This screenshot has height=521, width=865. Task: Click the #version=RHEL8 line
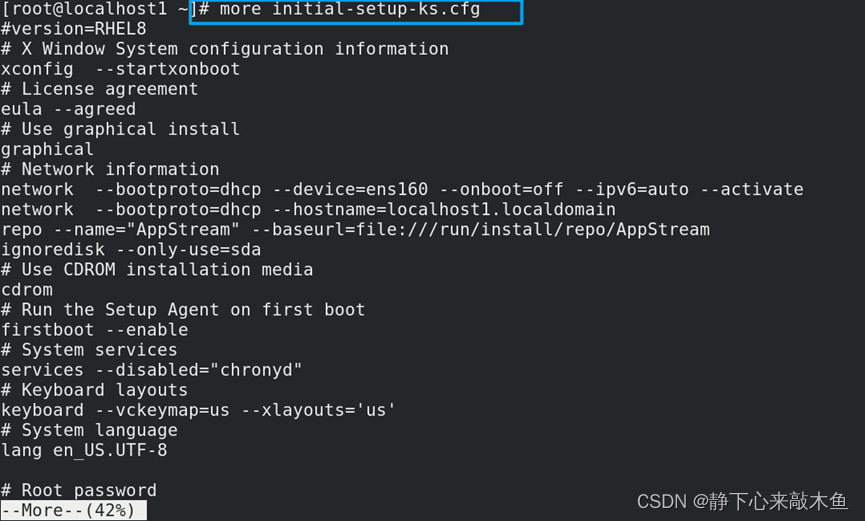point(73,29)
